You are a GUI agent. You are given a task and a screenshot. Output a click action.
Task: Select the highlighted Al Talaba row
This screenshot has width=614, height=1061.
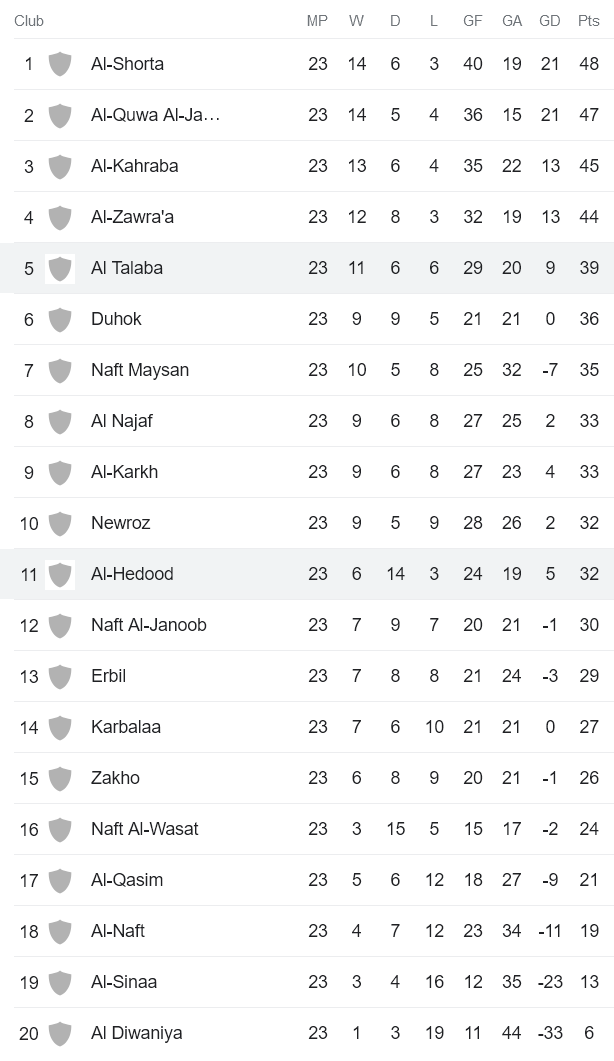[x=300, y=267]
